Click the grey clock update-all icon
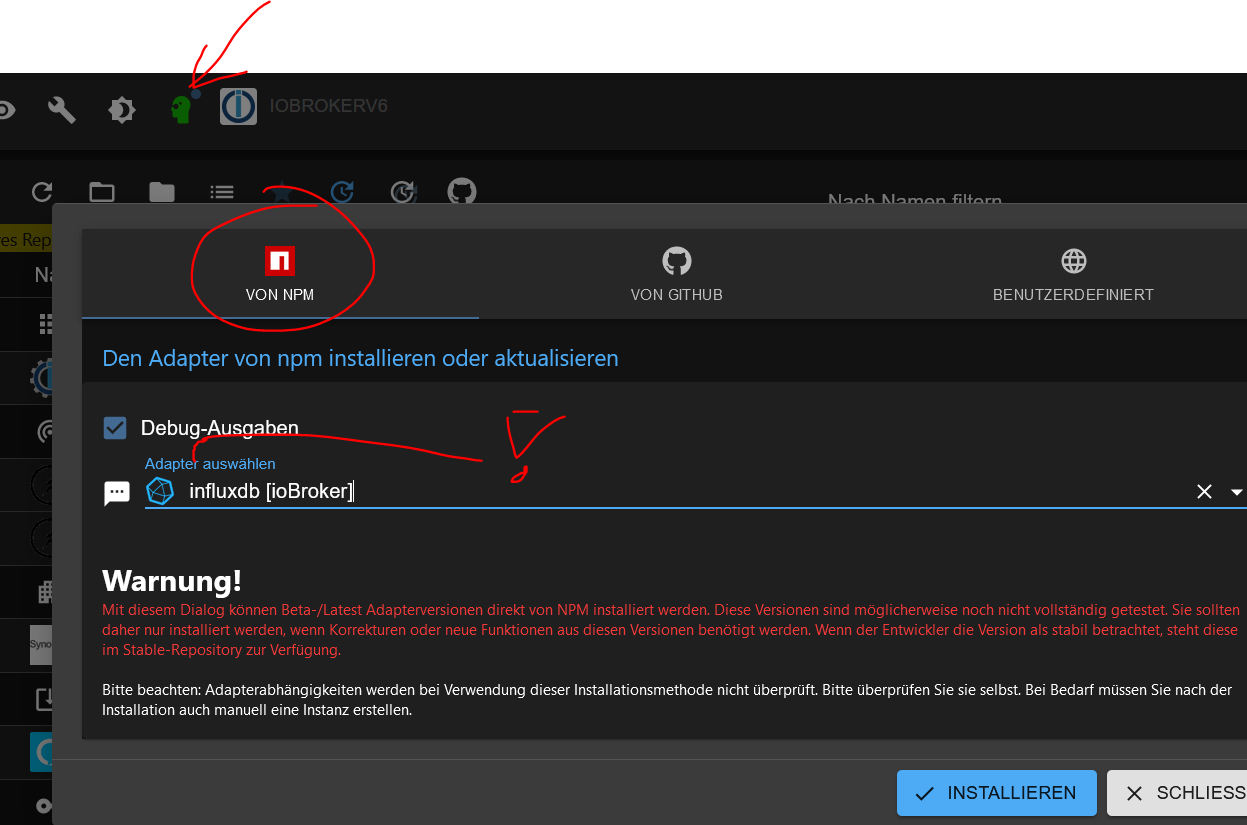 [402, 192]
